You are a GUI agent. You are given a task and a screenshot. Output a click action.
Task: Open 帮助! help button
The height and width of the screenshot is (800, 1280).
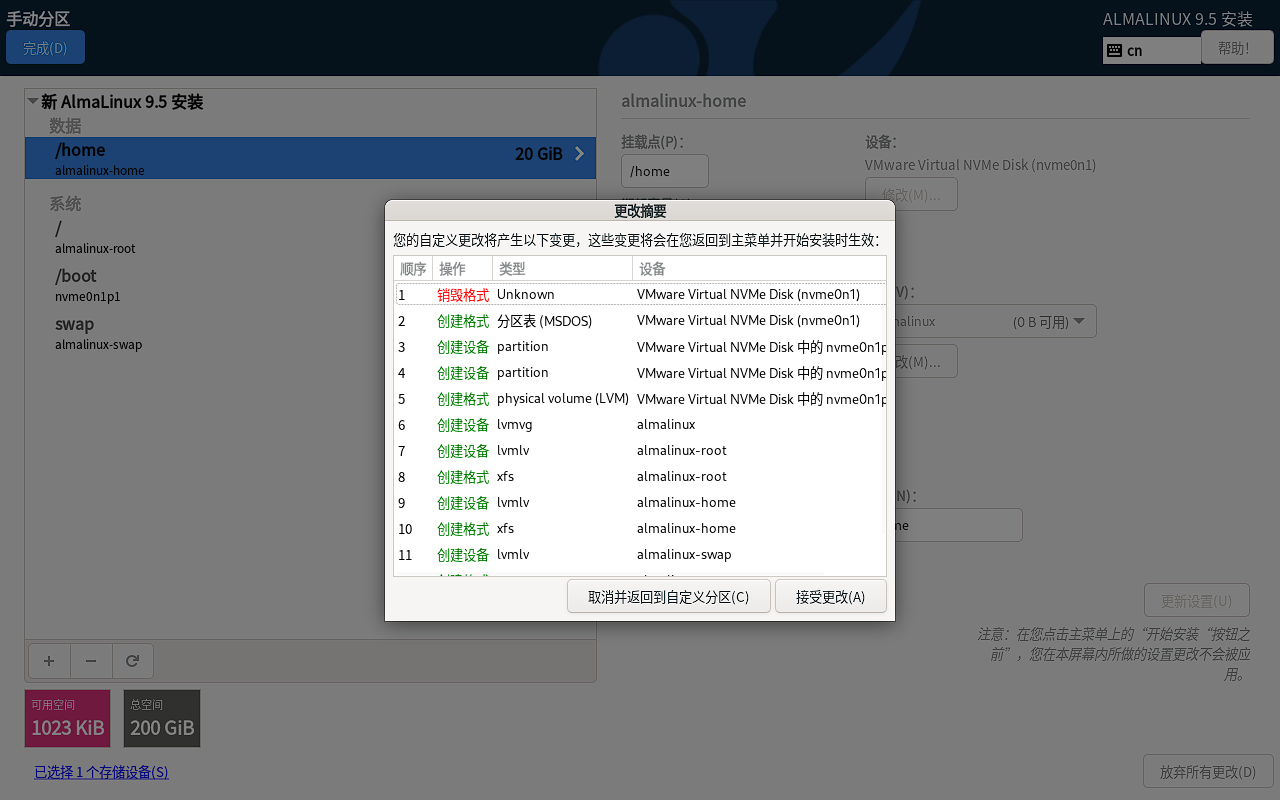[x=1236, y=48]
